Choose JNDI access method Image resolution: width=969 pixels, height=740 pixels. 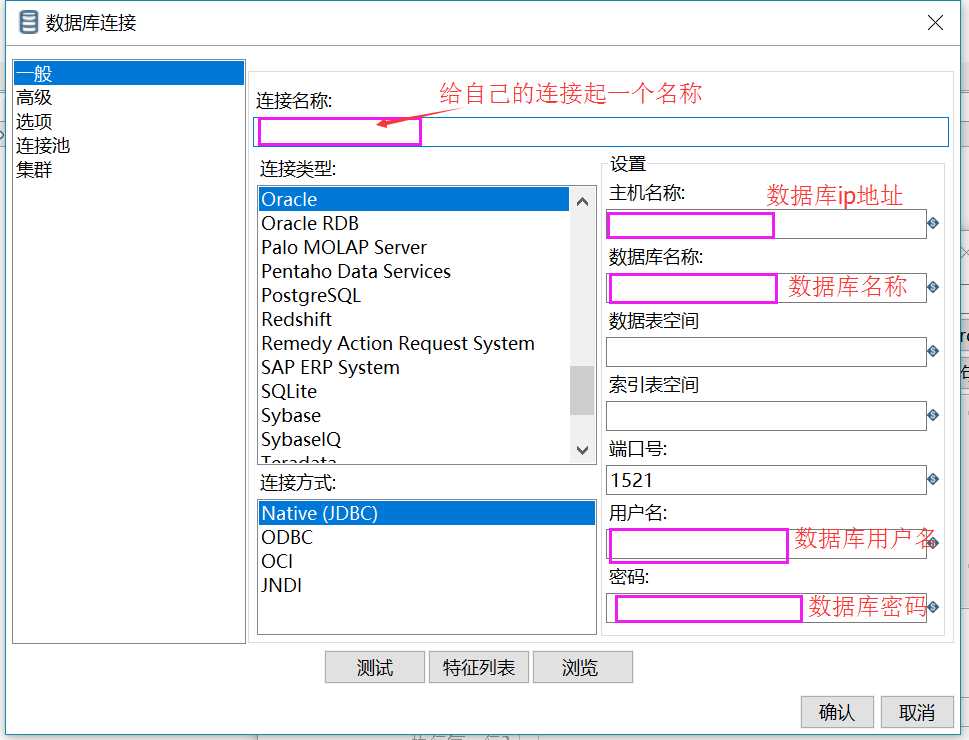point(426,585)
